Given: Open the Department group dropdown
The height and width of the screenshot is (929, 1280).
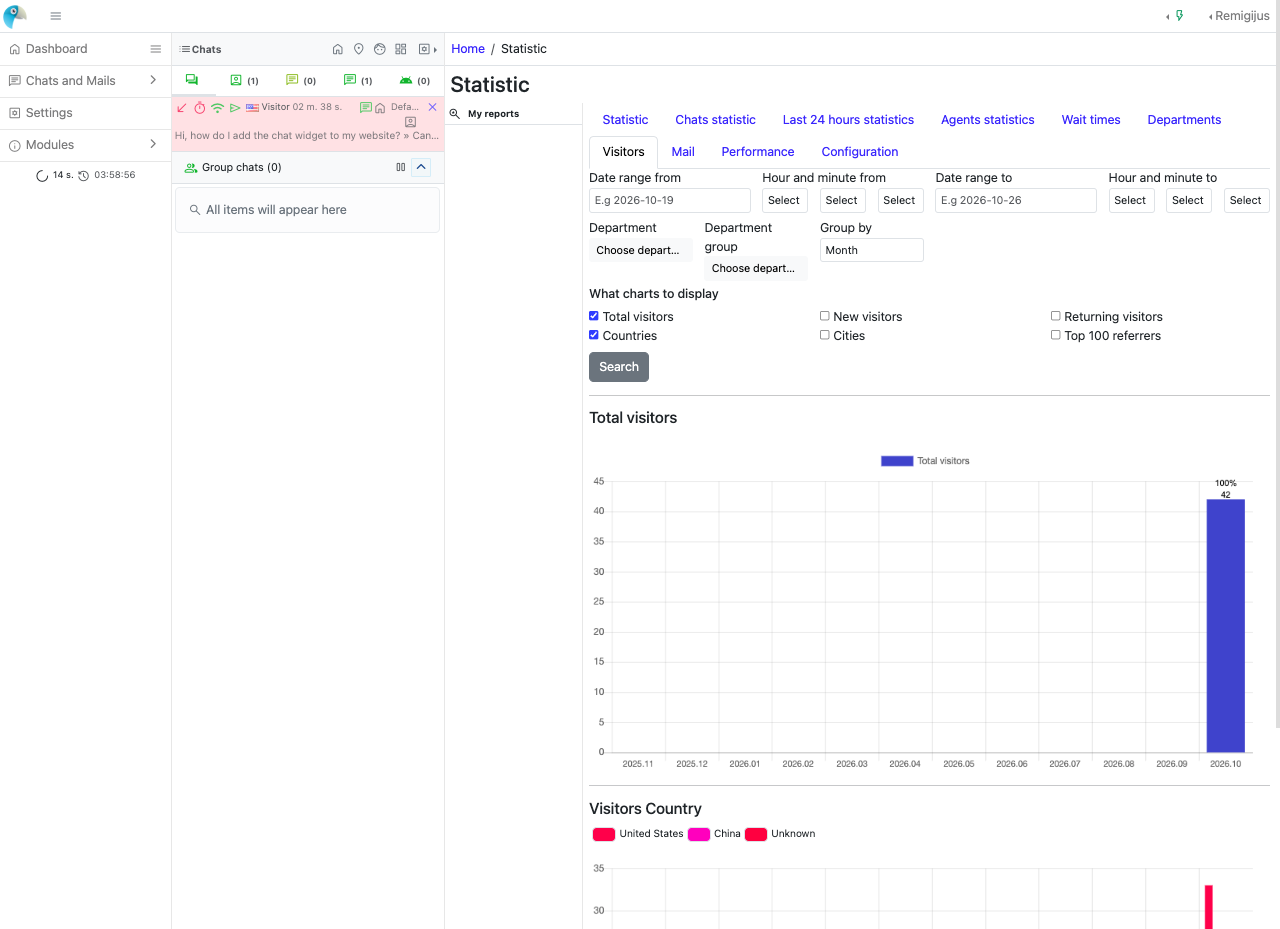Looking at the screenshot, I should tap(756, 268).
